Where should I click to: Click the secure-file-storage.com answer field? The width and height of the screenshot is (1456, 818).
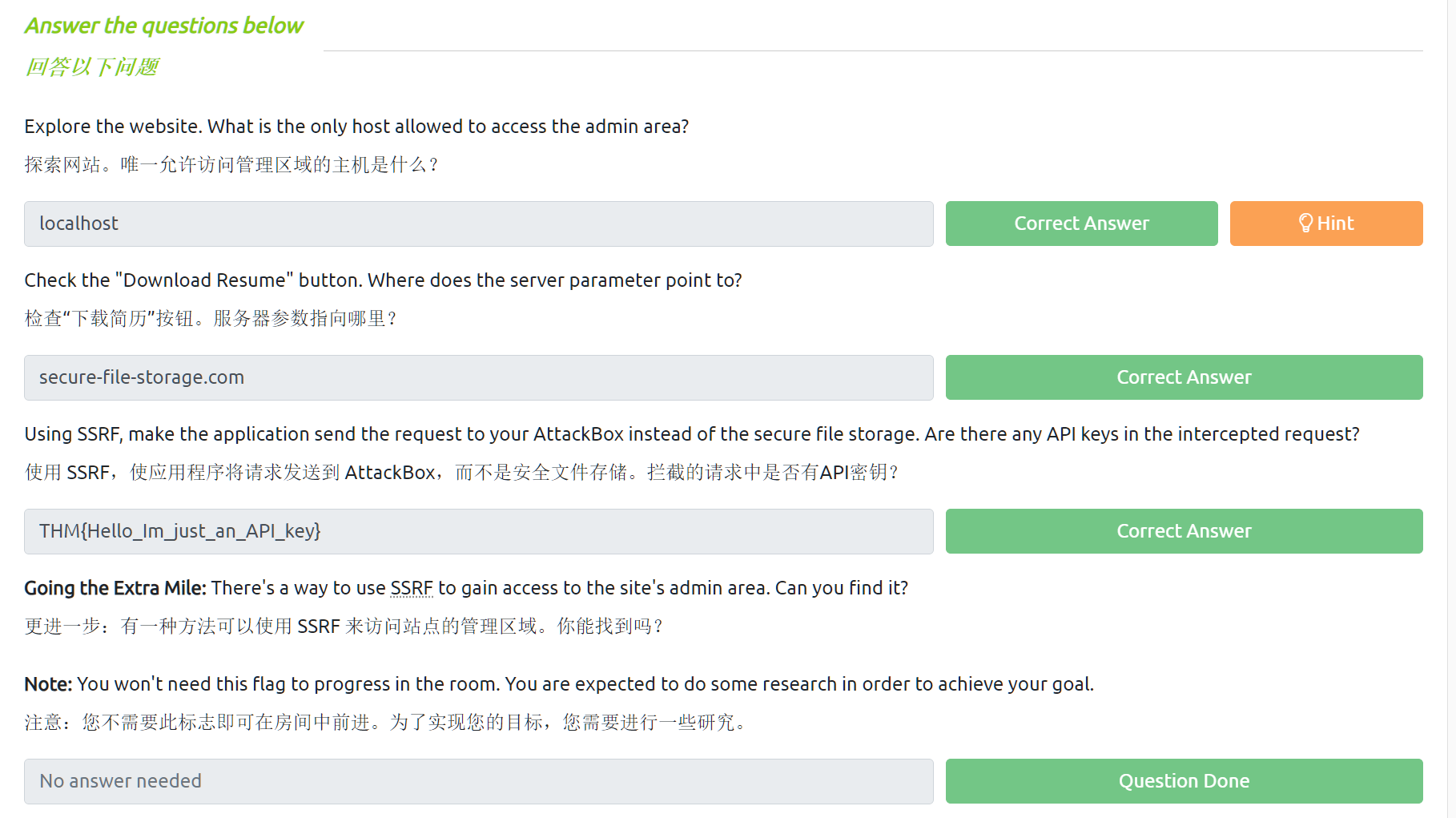[x=478, y=377]
